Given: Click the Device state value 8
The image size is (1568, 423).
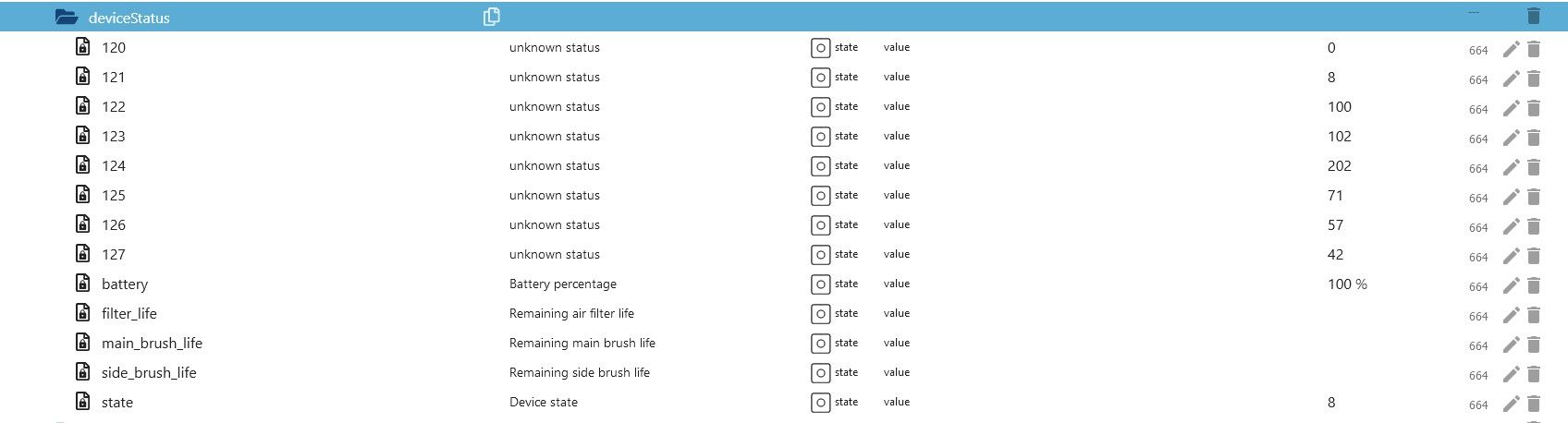Looking at the screenshot, I should click(1331, 403).
